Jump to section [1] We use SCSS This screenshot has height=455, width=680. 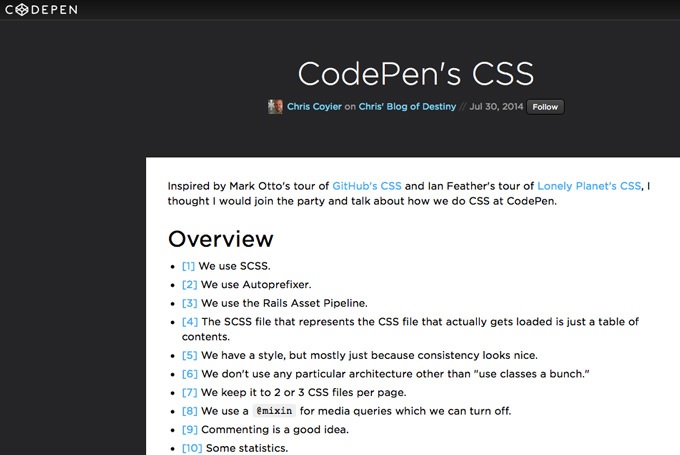[188, 266]
